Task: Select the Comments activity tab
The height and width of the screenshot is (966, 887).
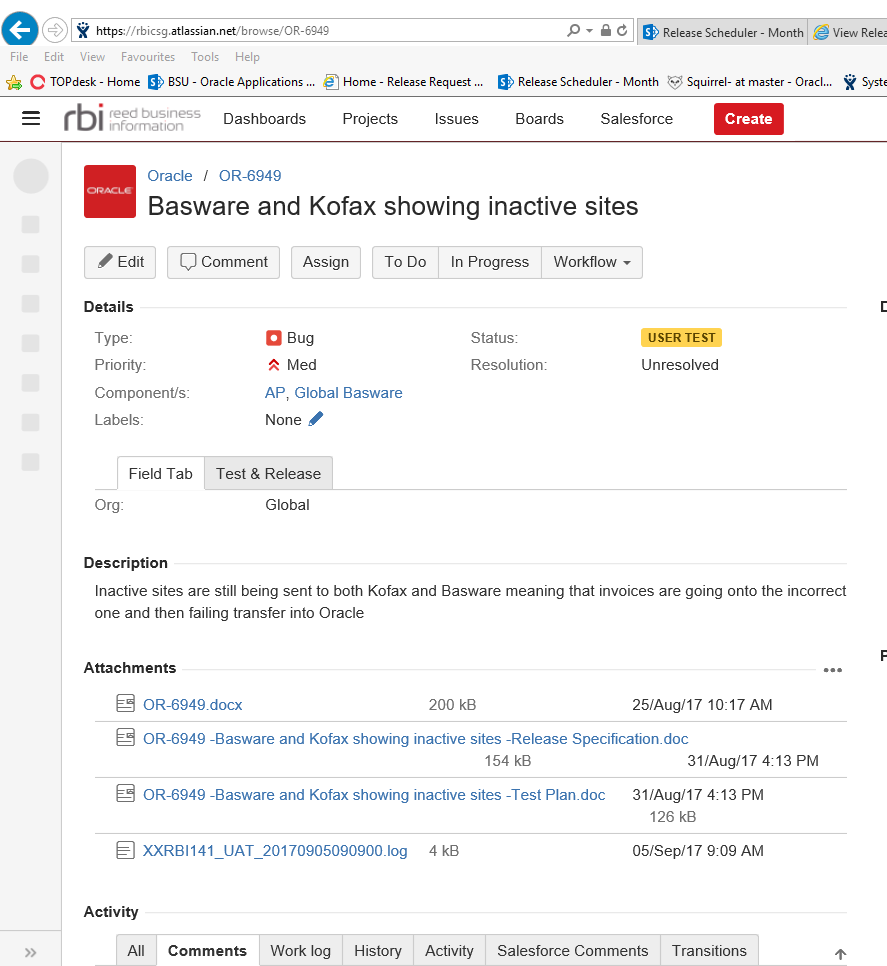Action: [208, 951]
